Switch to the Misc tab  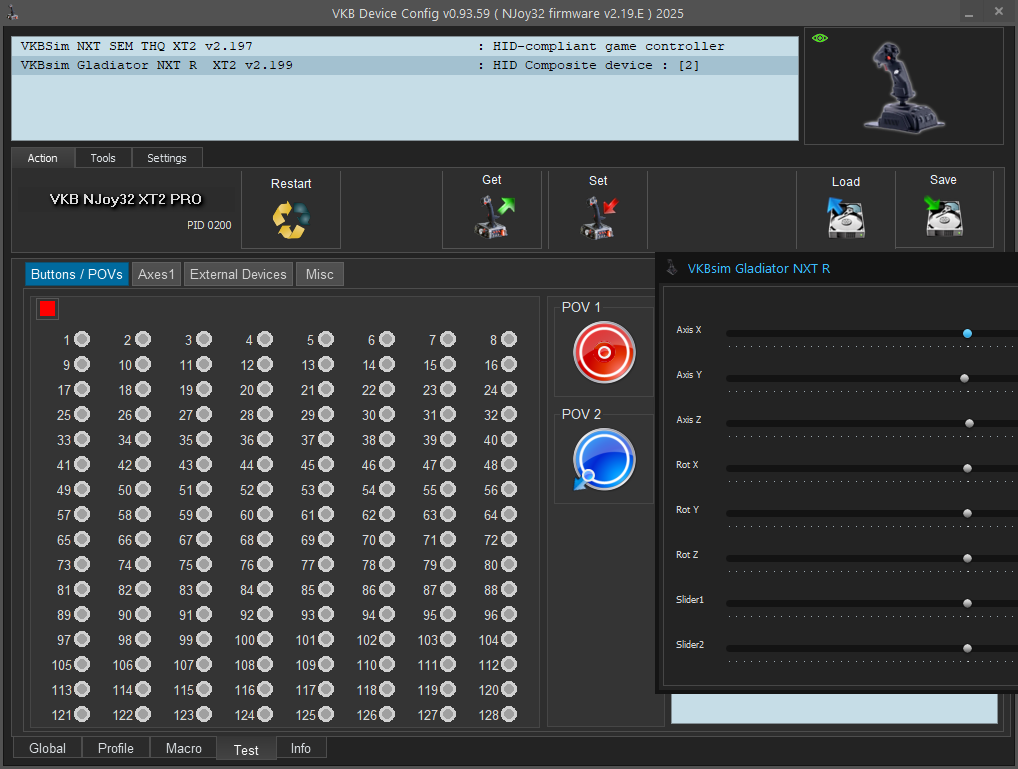(x=319, y=274)
